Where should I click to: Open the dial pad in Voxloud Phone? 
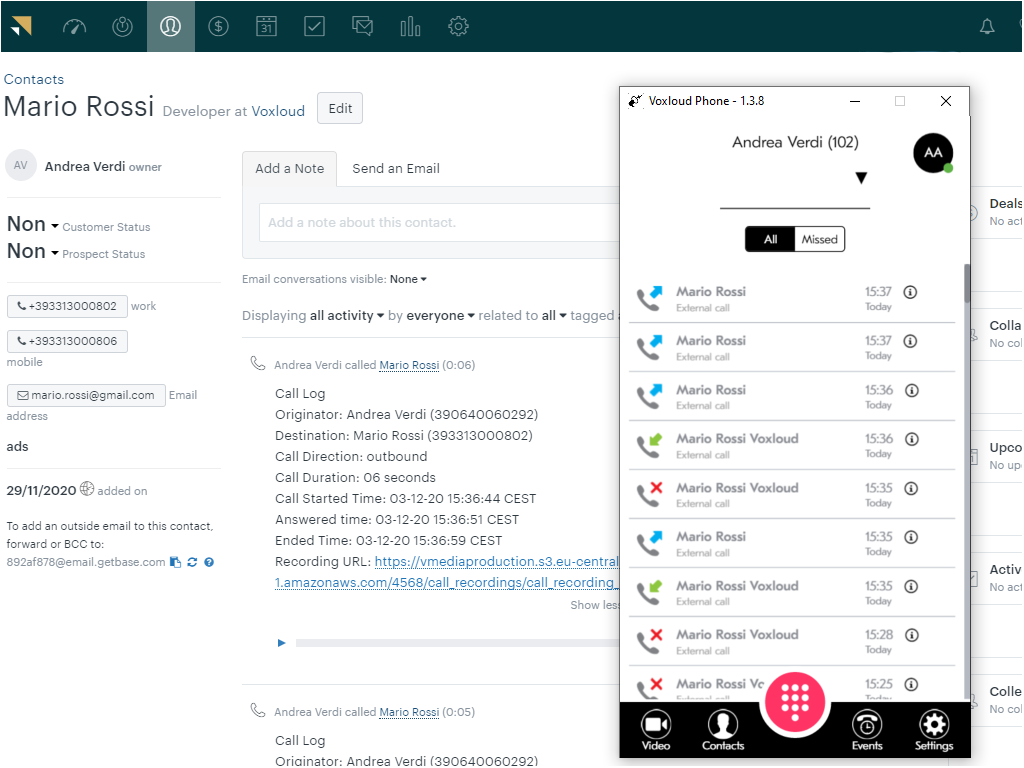pos(794,702)
